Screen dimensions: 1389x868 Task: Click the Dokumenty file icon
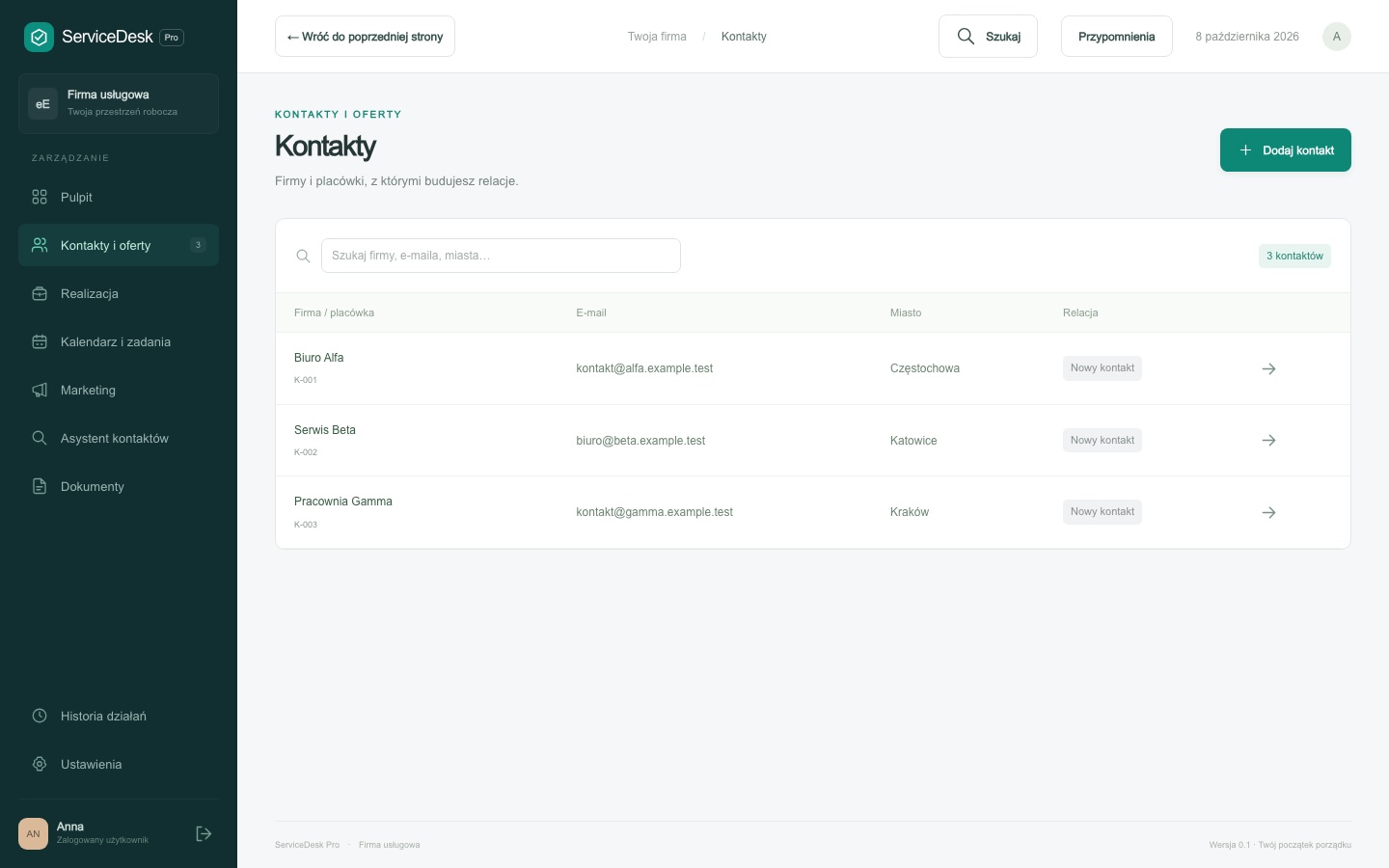tap(40, 486)
